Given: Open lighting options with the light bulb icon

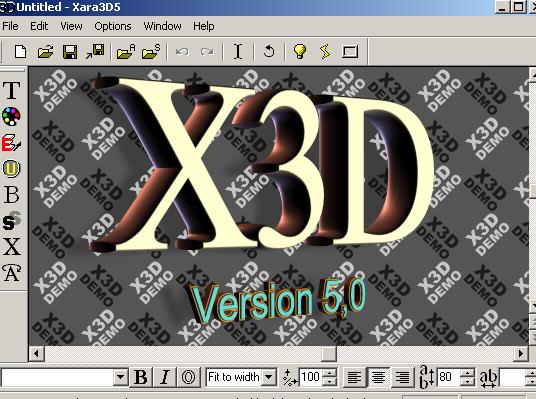Looking at the screenshot, I should pyautogui.click(x=299, y=52).
